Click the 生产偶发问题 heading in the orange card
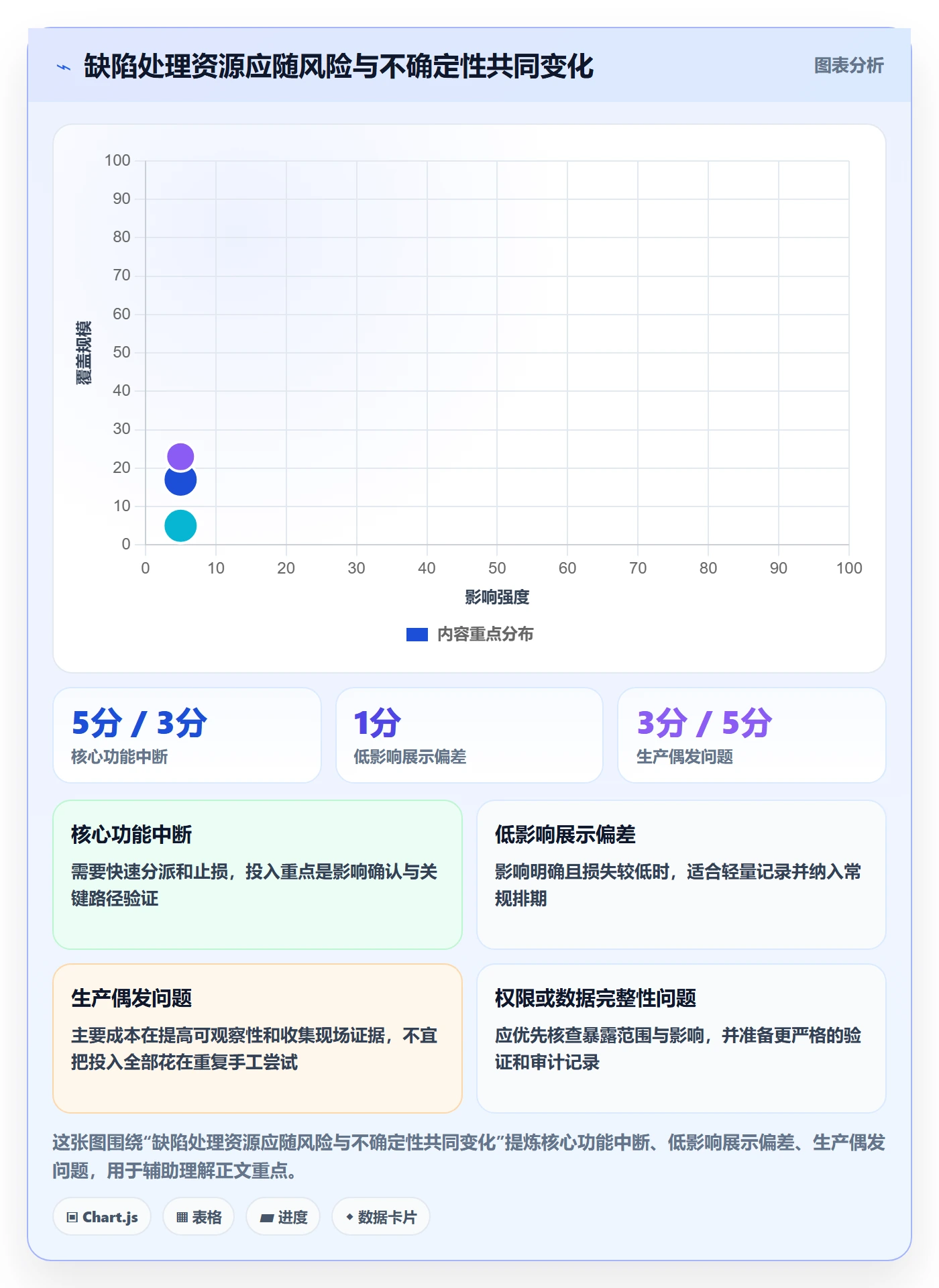This screenshot has width=939, height=1288. 131,999
